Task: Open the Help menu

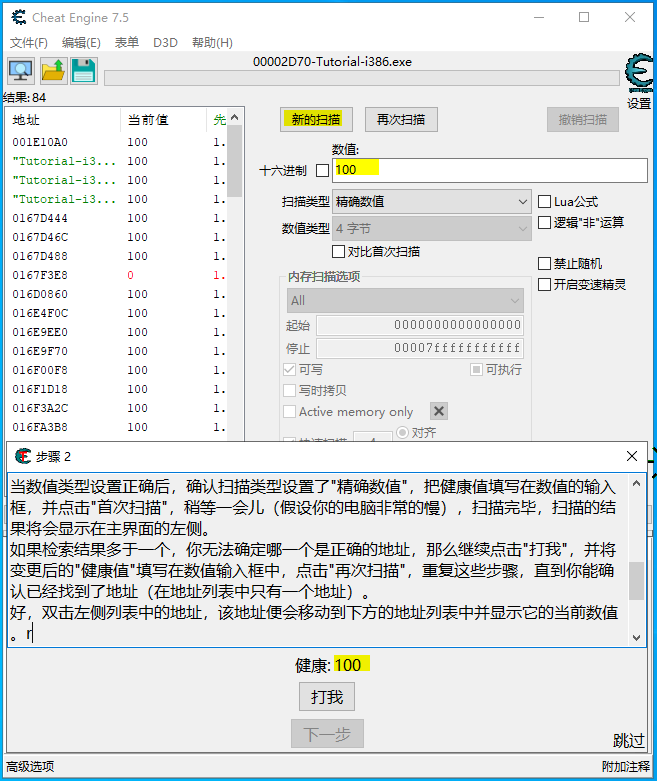Action: [212, 43]
